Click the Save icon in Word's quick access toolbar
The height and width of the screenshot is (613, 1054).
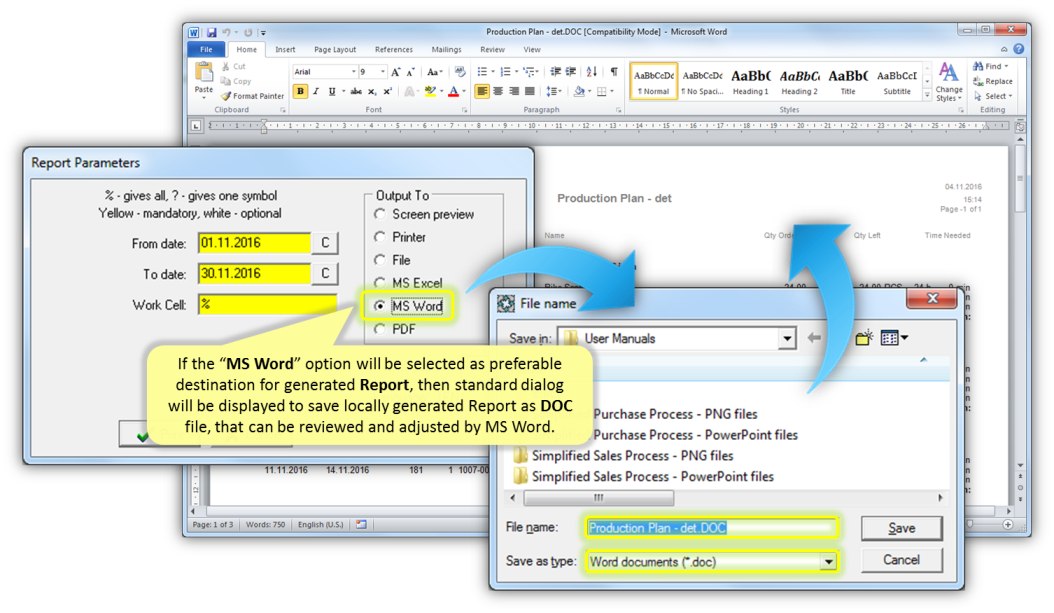pos(212,32)
